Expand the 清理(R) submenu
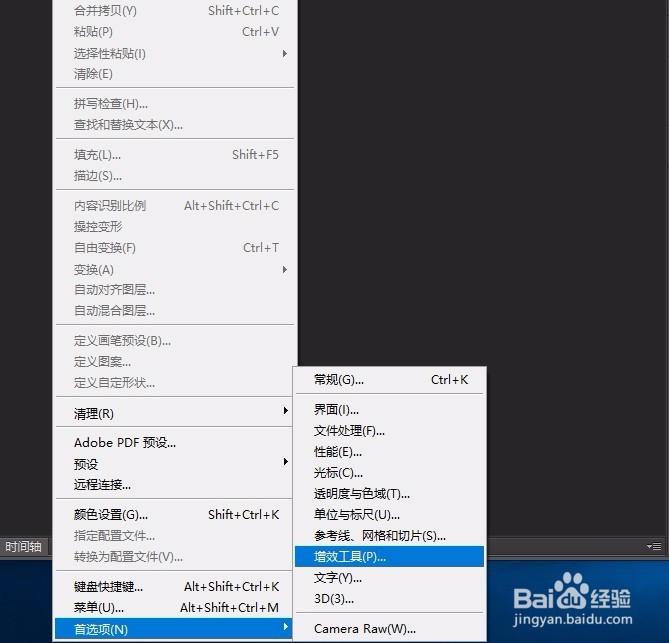This screenshot has width=669, height=643. pos(174,413)
